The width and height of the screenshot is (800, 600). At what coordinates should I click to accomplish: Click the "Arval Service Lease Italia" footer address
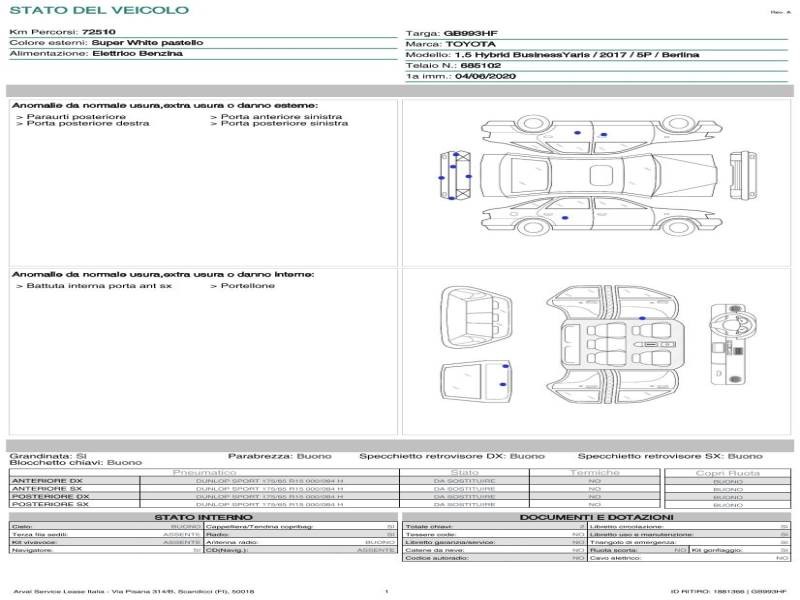pyautogui.click(x=134, y=592)
